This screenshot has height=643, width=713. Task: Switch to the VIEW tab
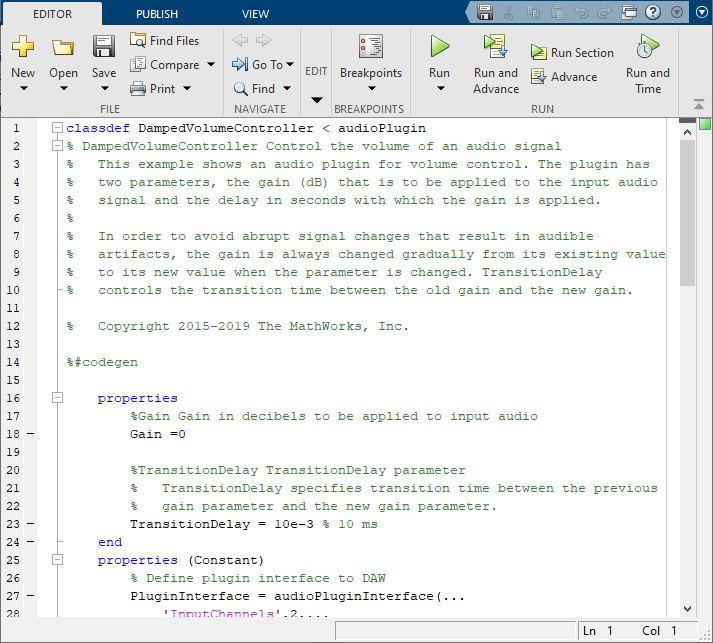coord(255,14)
